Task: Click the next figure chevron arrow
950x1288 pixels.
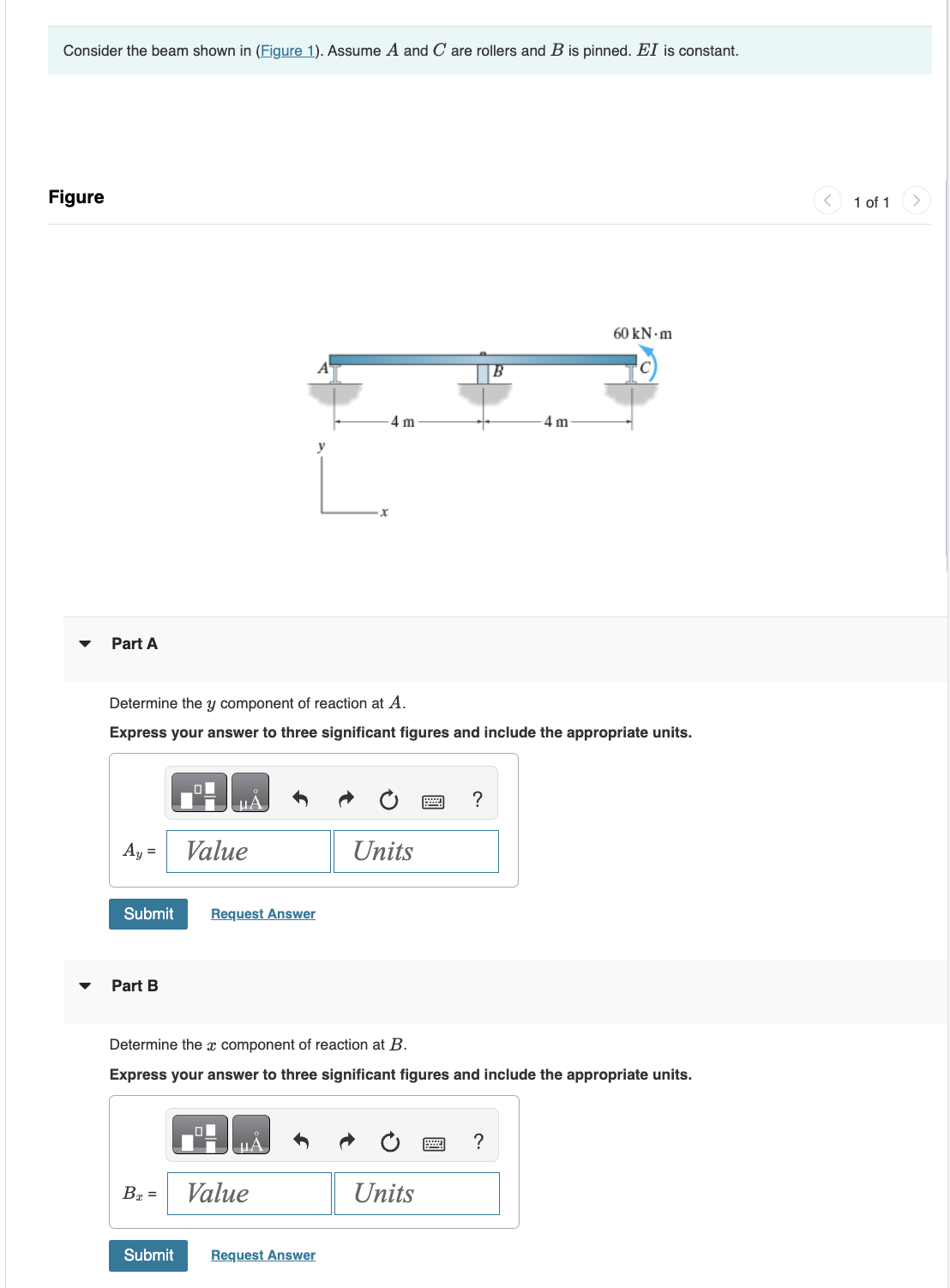Action: pos(917,201)
